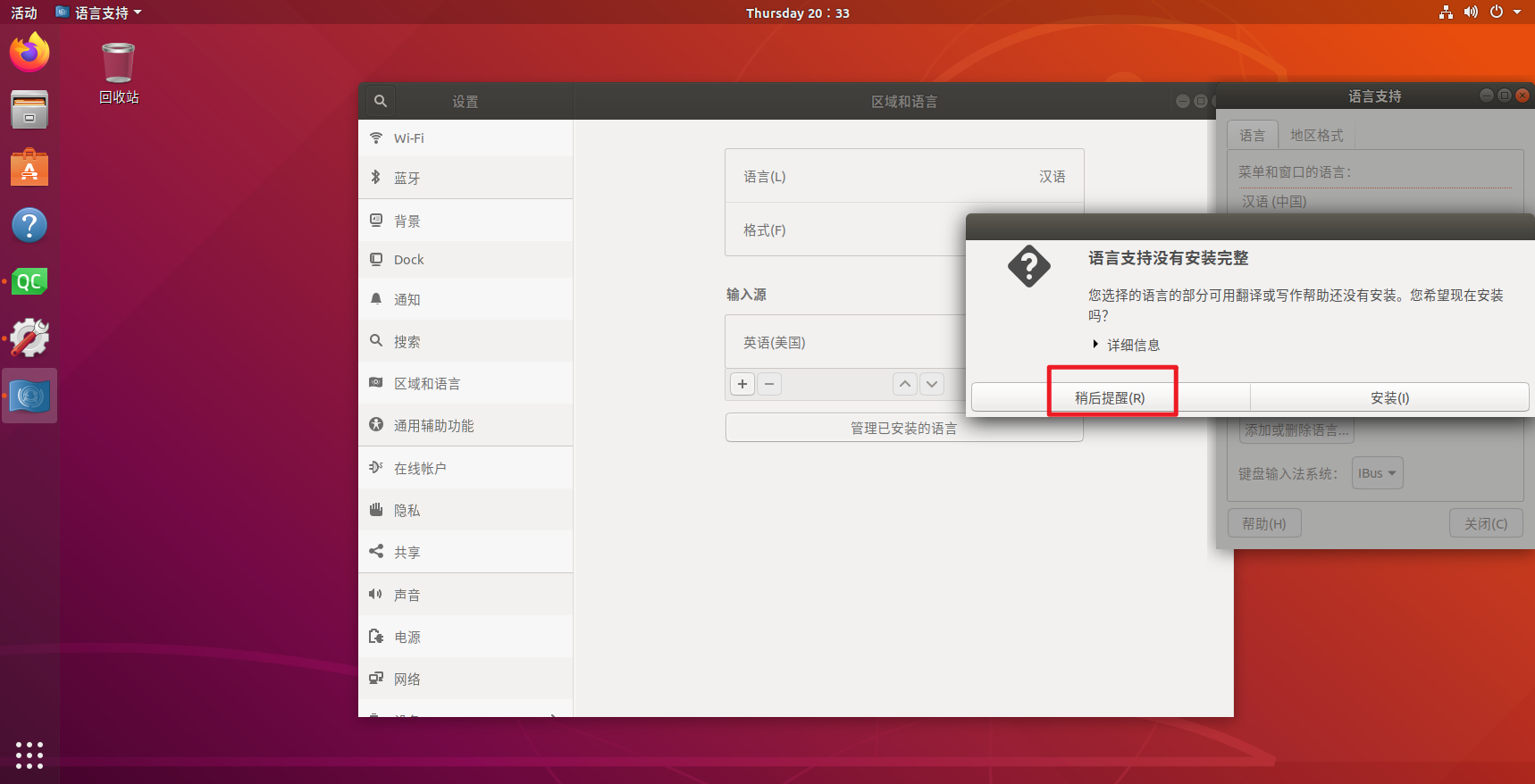Image resolution: width=1535 pixels, height=784 pixels.
Task: Open Firefox from the dock
Action: coord(29,52)
